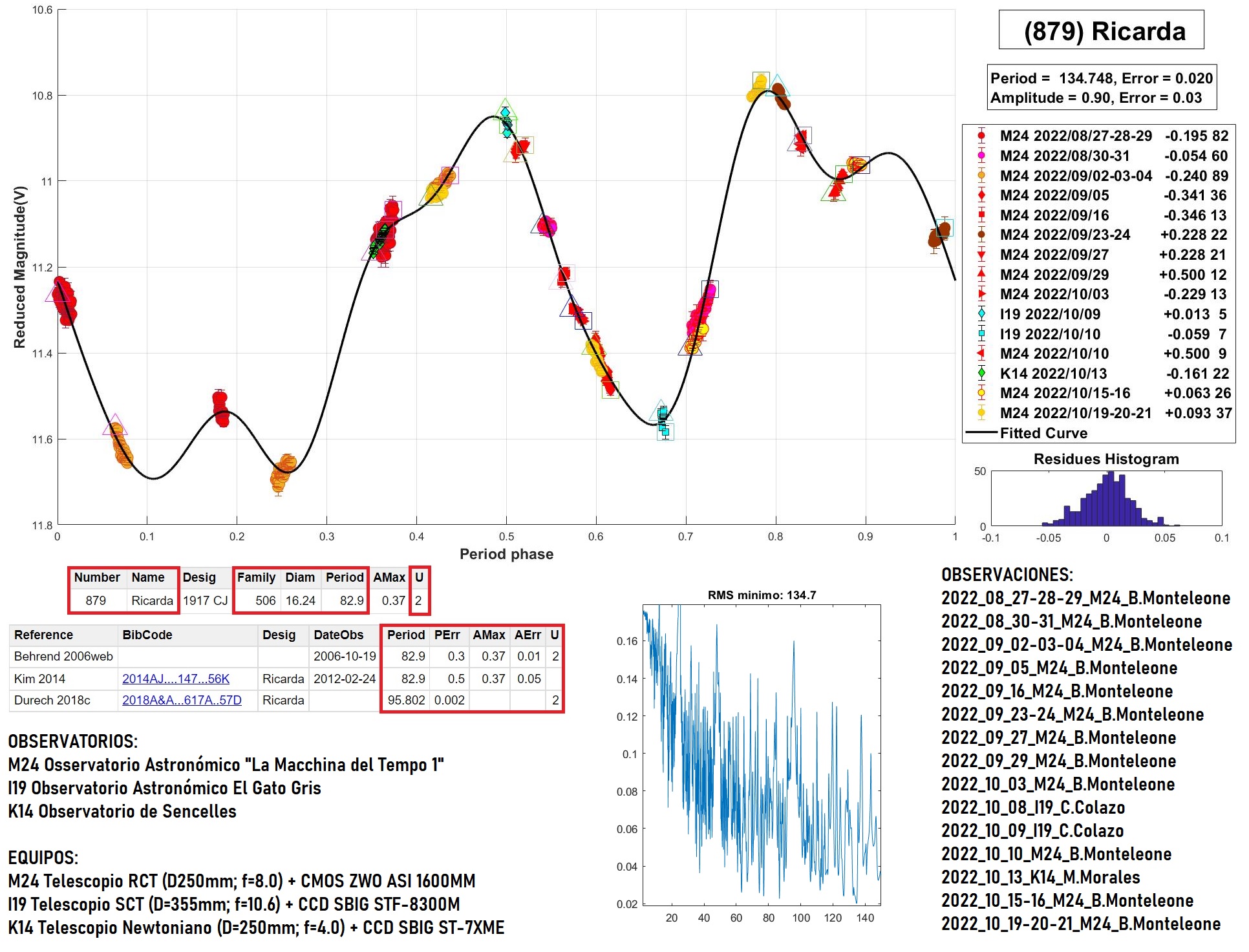Select the 2012-02-24 date cell
Screen dimensions: 1249x952
tap(345, 679)
